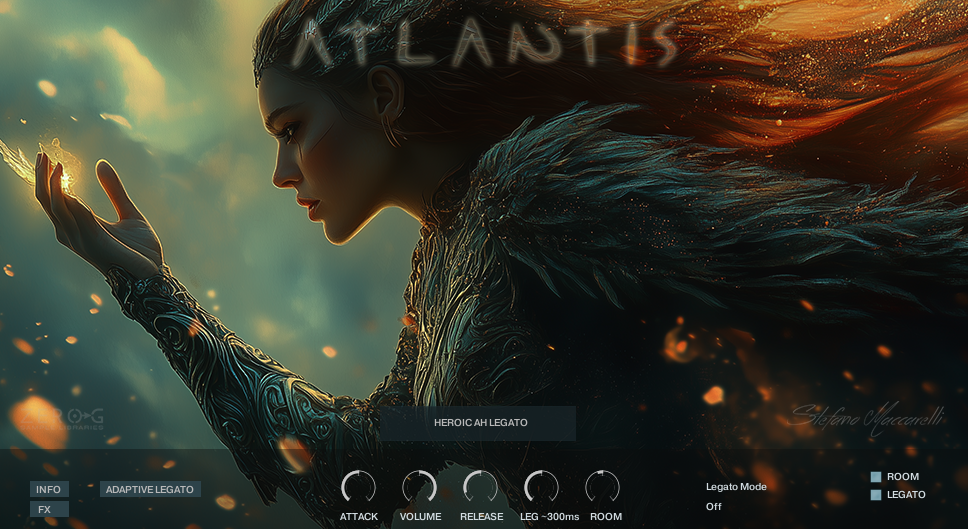Click the VOLUME text label under the knob
This screenshot has width=968, height=529.
(x=420, y=517)
